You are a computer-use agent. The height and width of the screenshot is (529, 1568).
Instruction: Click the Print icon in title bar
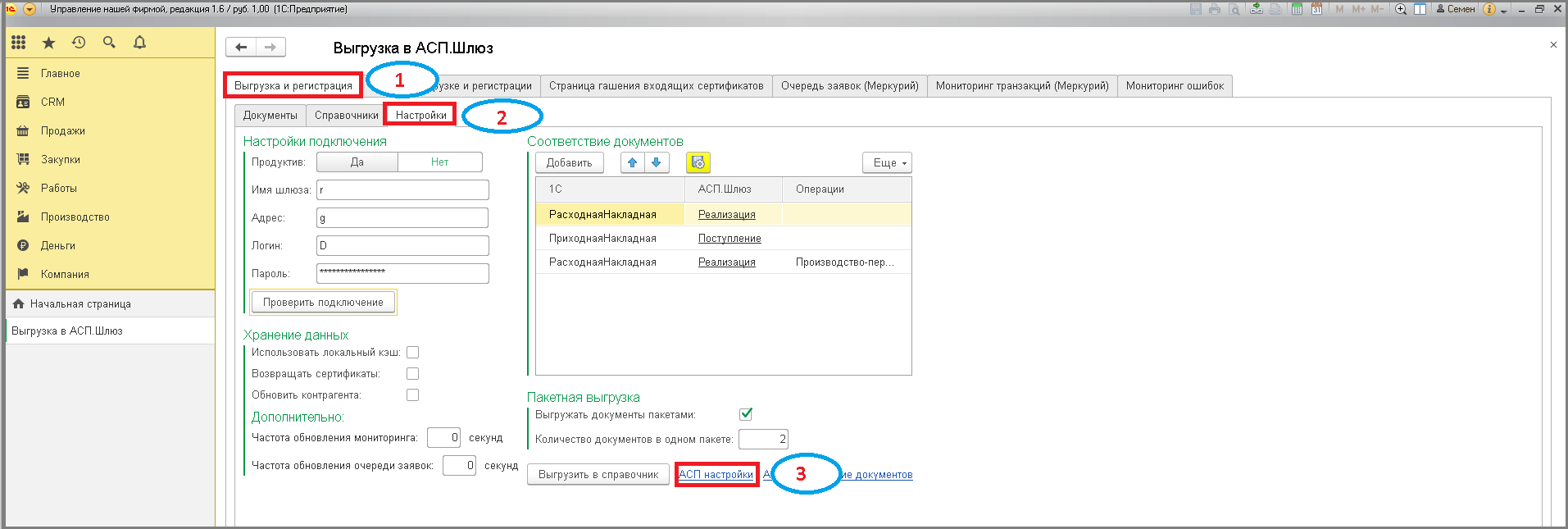click(x=1215, y=9)
